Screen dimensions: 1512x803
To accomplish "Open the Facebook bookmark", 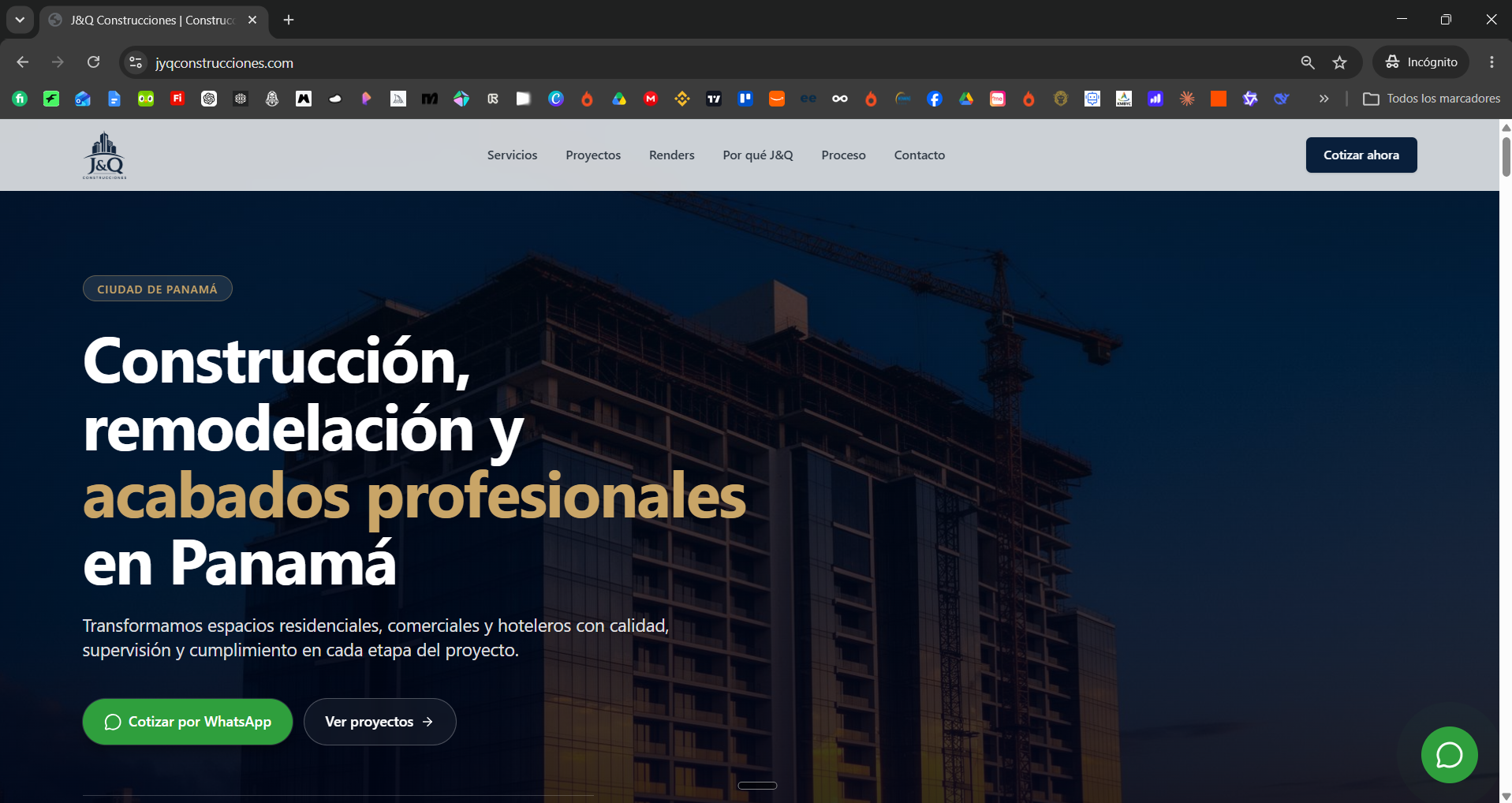I will [935, 99].
